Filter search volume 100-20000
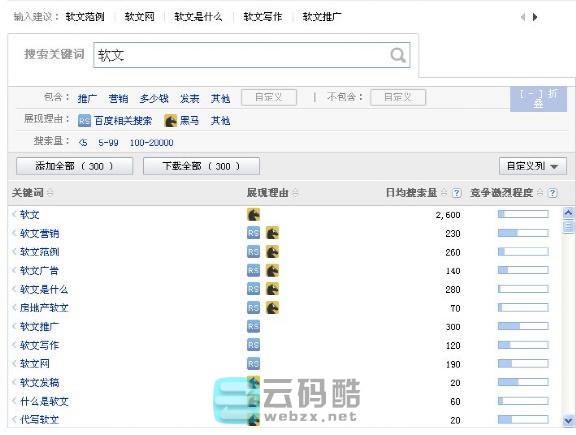576x435 pixels. (151, 143)
